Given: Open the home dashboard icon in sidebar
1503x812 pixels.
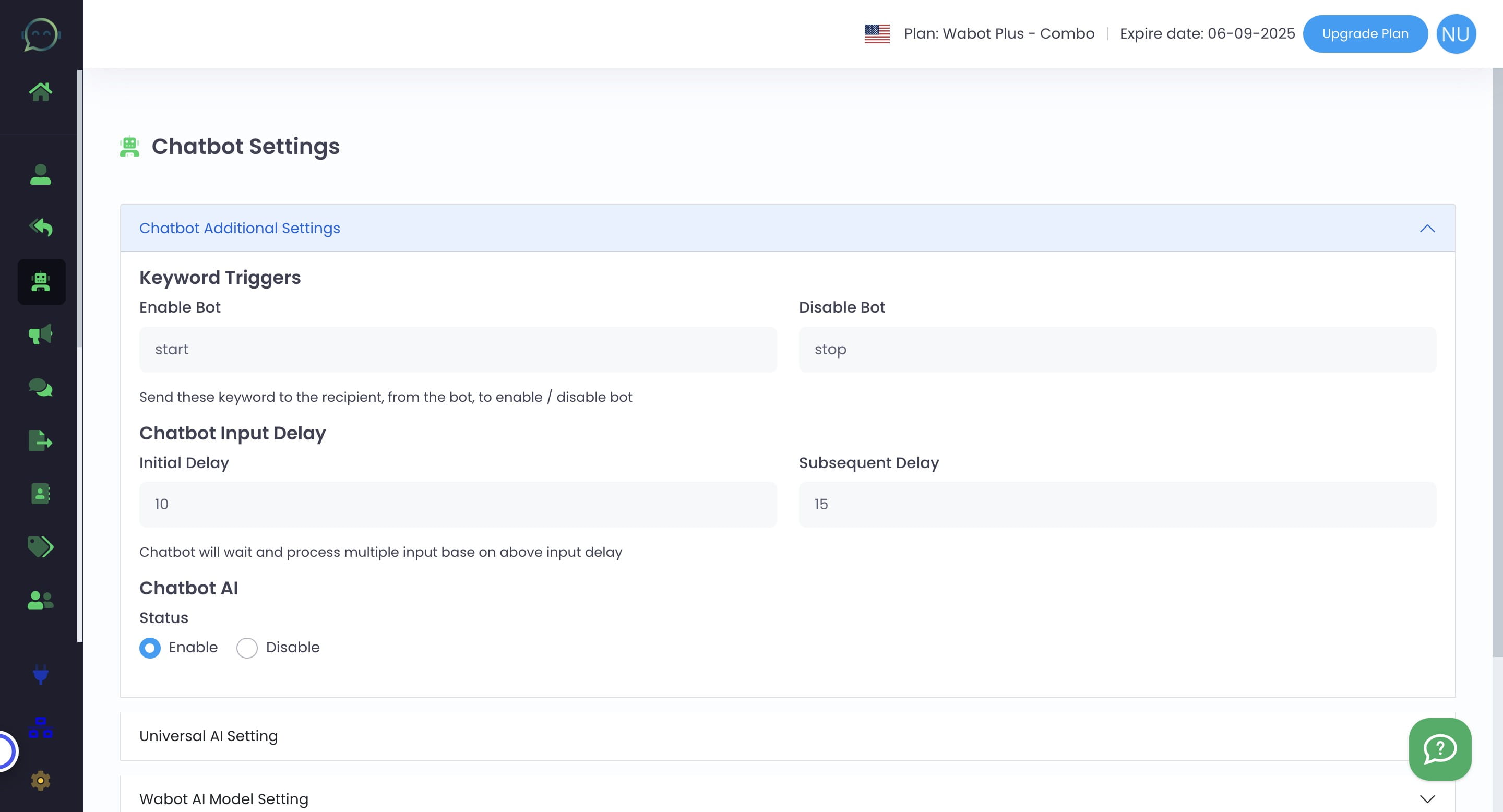Looking at the screenshot, I should pos(40,91).
